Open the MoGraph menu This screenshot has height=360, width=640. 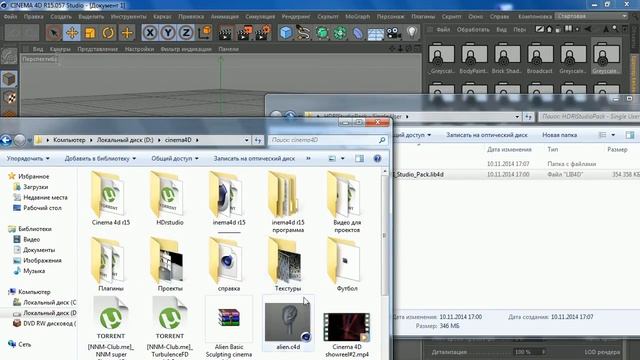pyautogui.click(x=358, y=17)
